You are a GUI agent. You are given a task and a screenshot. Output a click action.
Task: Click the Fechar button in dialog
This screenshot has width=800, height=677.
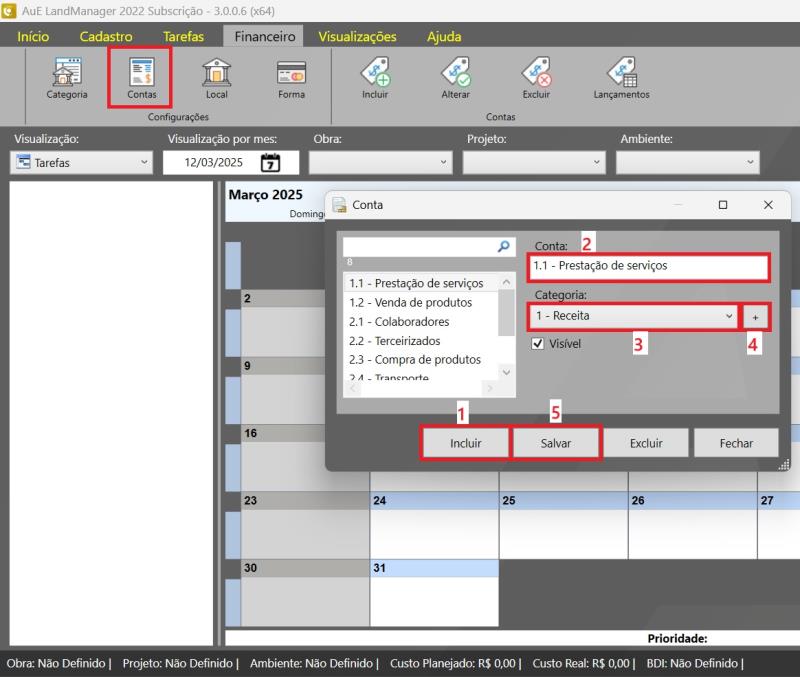tap(735, 443)
